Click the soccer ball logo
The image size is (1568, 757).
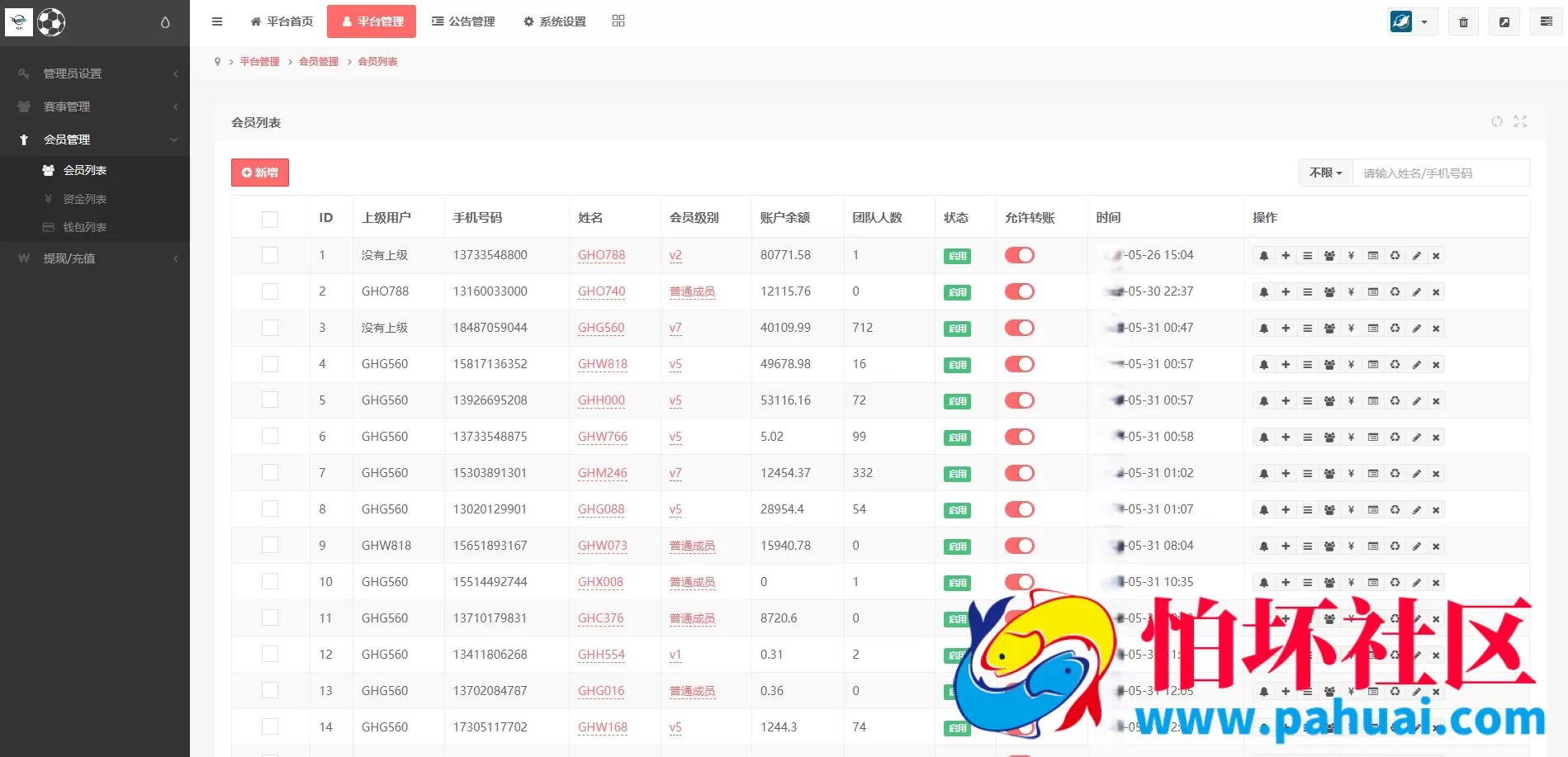51,22
